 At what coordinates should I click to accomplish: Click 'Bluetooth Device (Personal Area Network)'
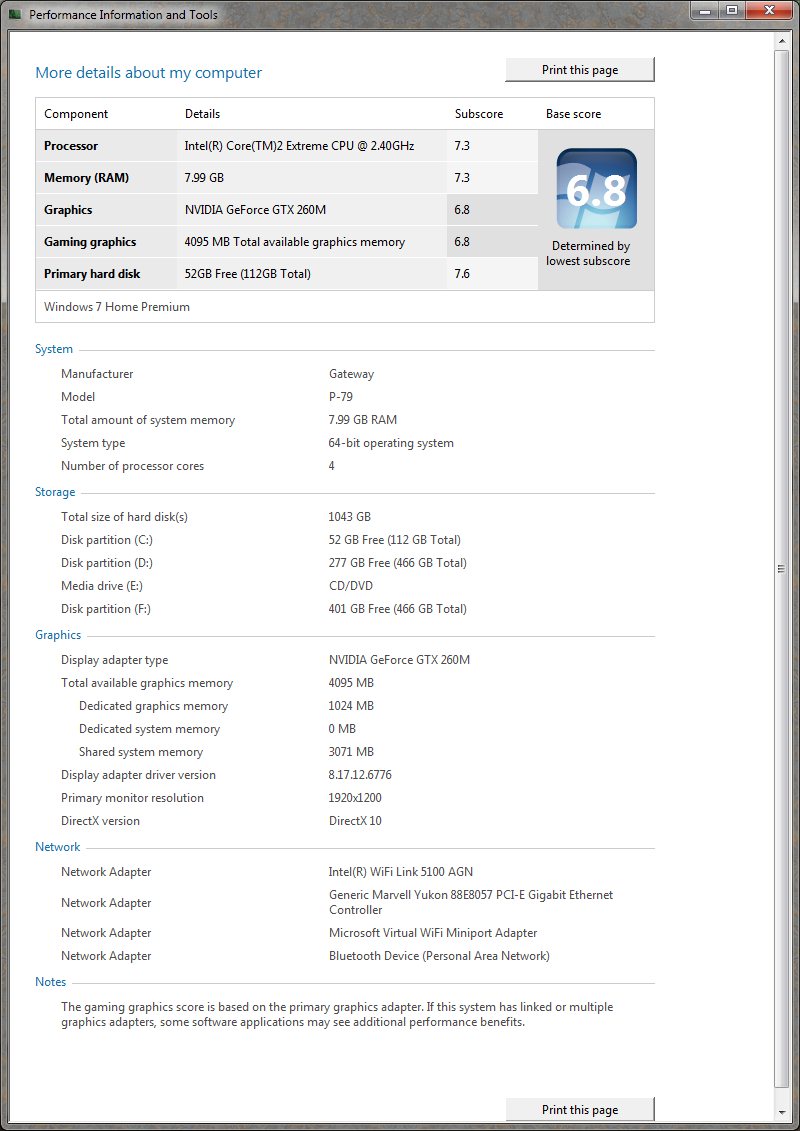pos(439,956)
